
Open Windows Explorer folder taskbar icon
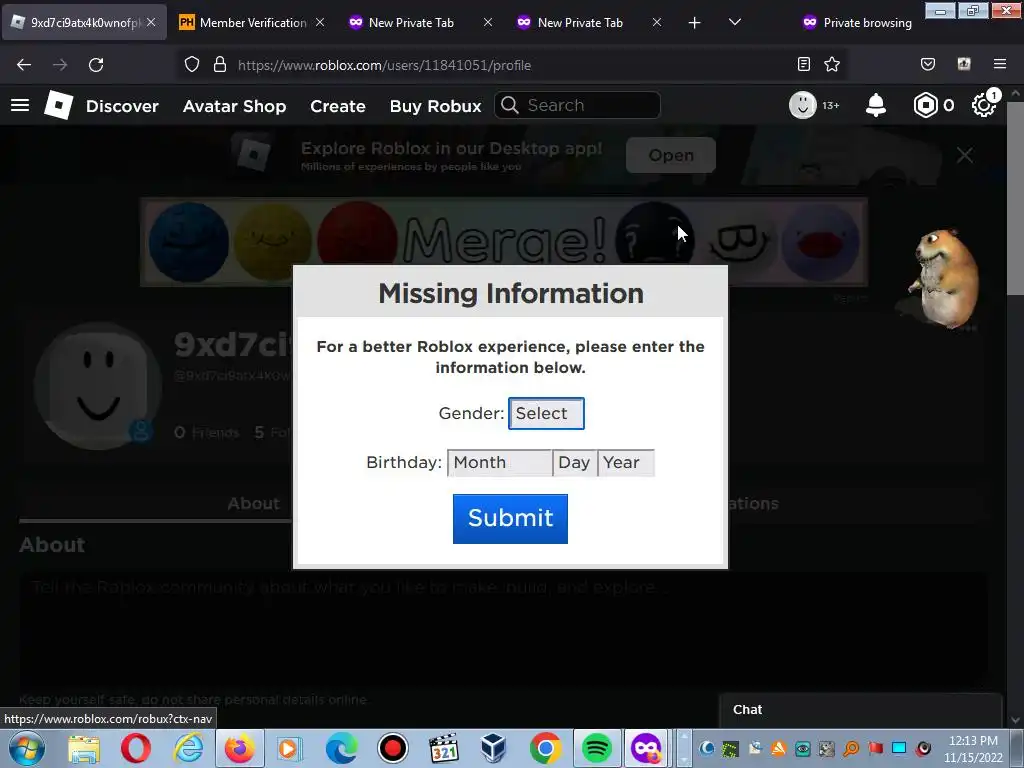point(84,748)
